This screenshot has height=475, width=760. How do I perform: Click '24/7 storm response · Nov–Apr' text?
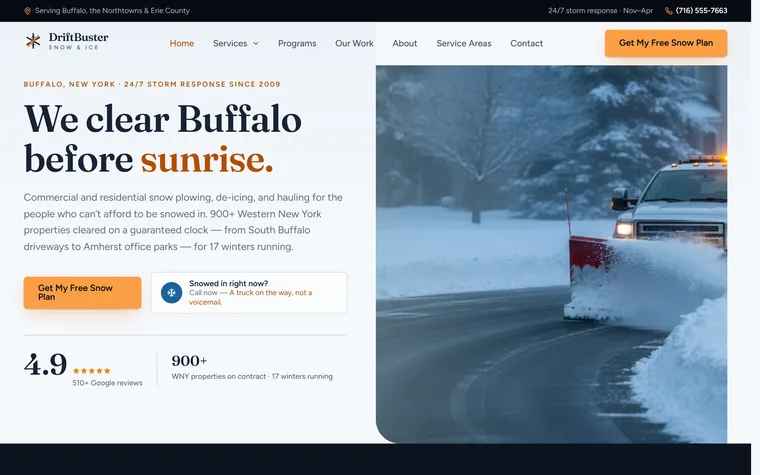click(x=601, y=11)
